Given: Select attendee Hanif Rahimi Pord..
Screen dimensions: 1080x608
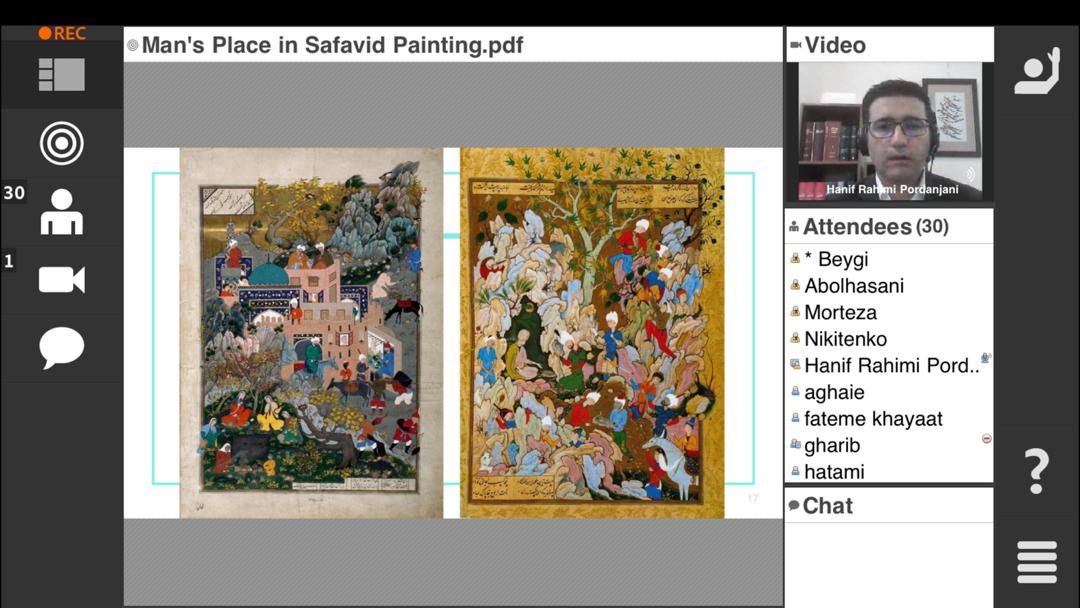Looking at the screenshot, I should coord(889,366).
